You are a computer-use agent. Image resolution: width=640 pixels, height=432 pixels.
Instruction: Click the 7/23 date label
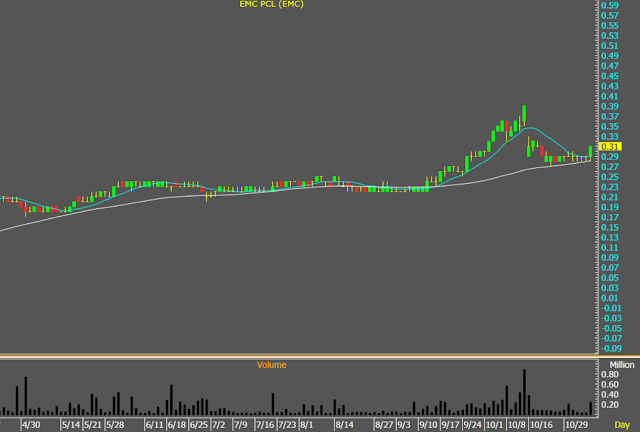(x=287, y=425)
